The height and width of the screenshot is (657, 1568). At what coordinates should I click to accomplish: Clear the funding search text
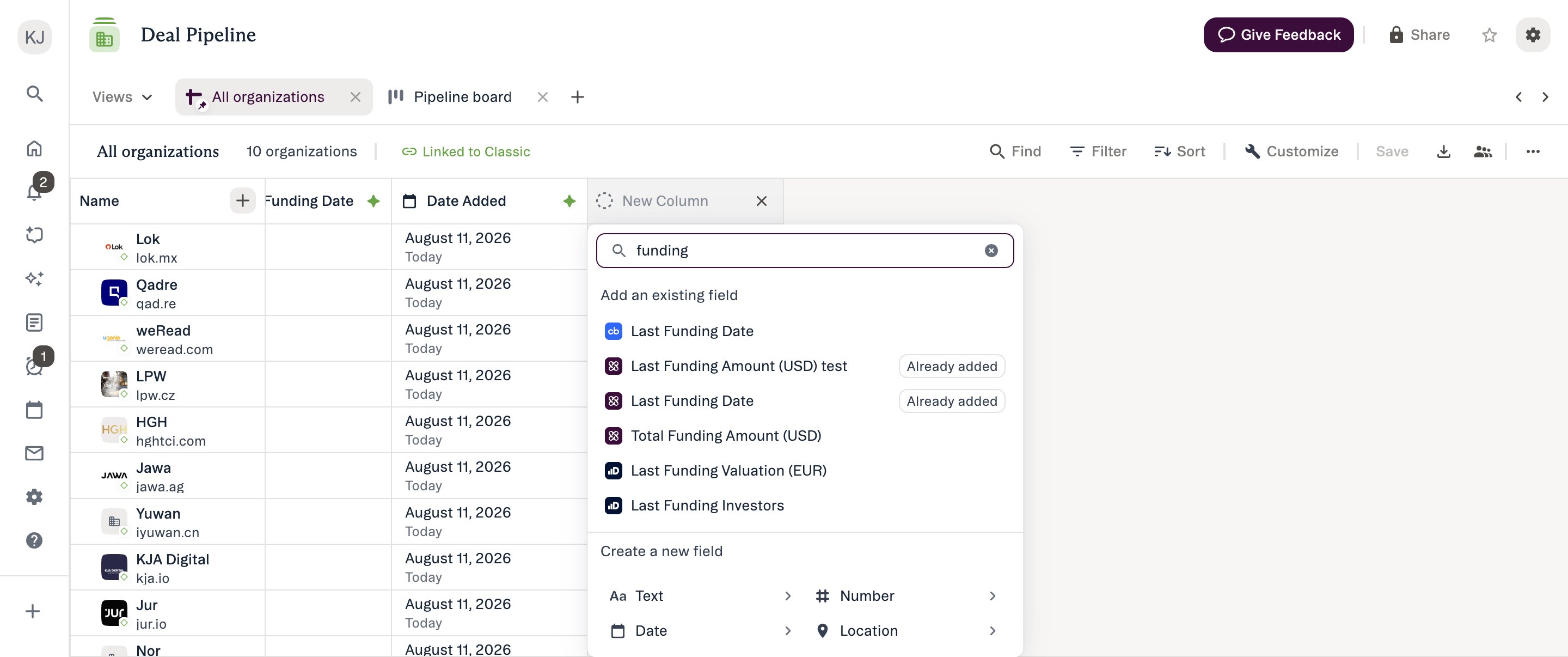pos(991,250)
